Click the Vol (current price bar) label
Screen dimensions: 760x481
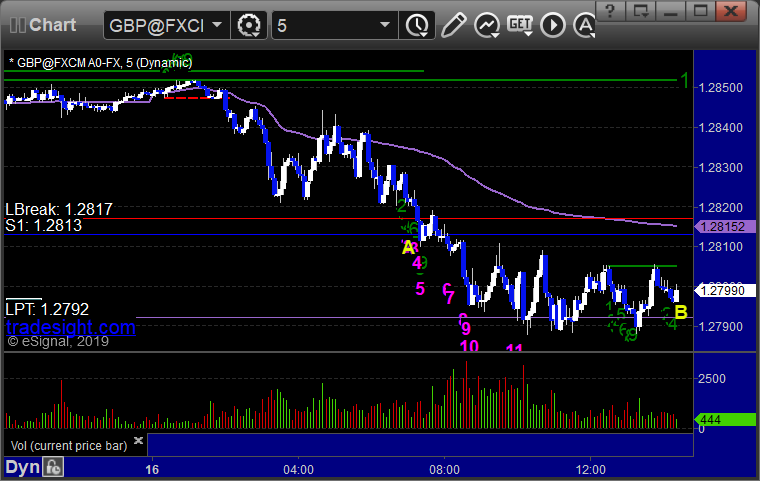pyautogui.click(x=69, y=446)
